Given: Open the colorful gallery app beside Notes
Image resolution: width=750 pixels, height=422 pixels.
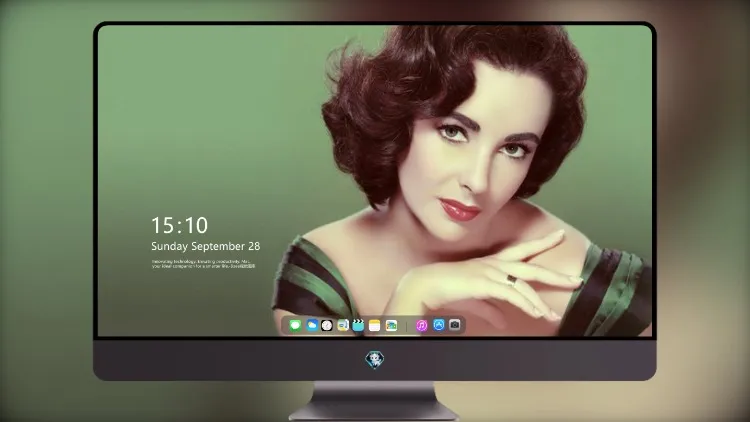Looking at the screenshot, I should (391, 325).
